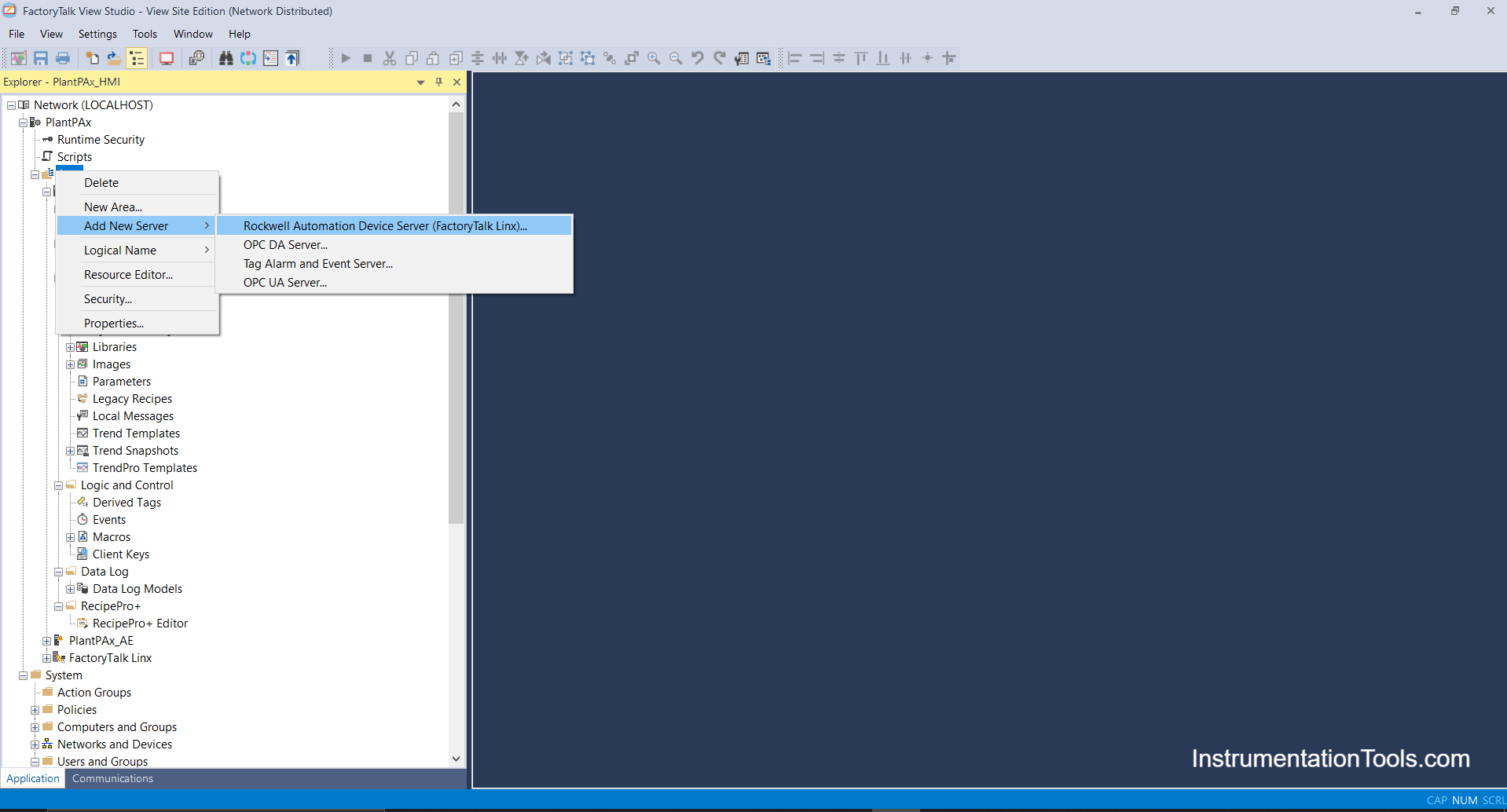Select OPC DA Server... submenu item
The image size is (1507, 812).
point(394,245)
